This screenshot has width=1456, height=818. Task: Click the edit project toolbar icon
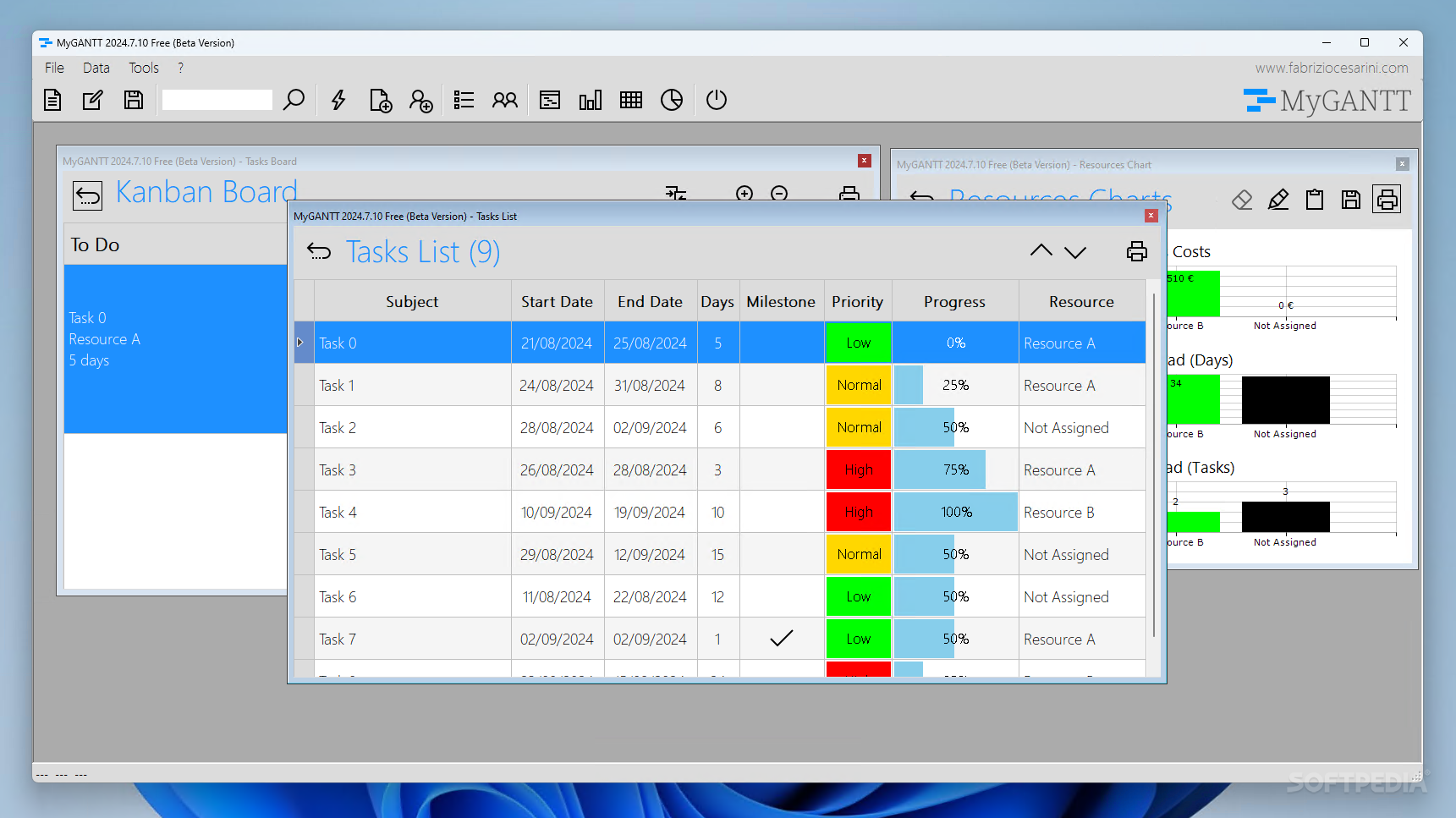(93, 100)
